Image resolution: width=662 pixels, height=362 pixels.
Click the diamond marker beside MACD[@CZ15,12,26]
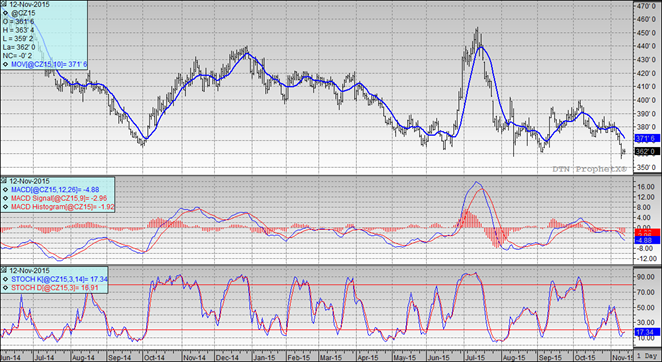[5, 190]
